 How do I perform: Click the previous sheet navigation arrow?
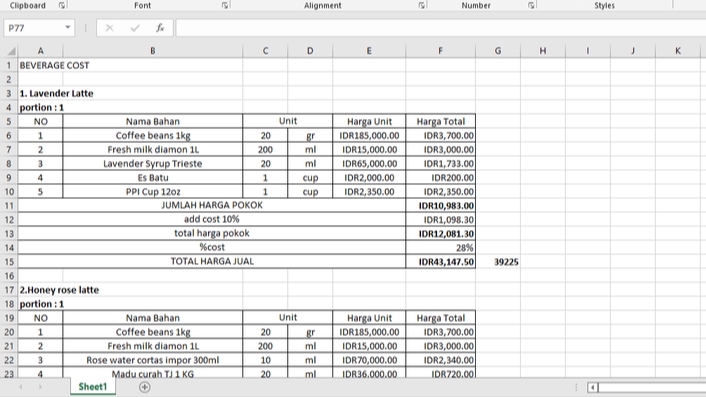tap(21, 387)
